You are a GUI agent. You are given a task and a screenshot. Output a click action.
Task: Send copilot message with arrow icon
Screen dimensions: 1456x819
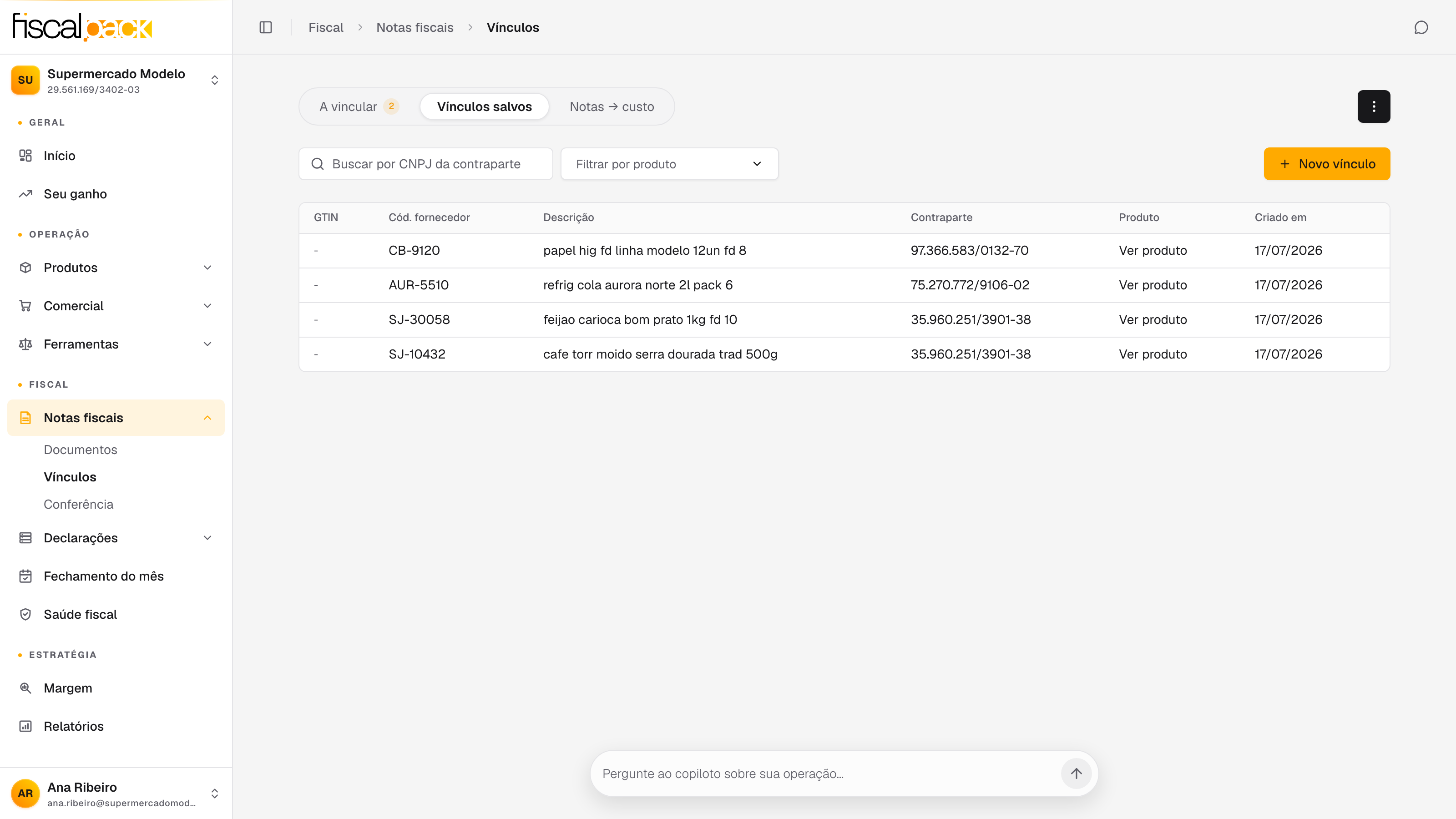[x=1076, y=773]
